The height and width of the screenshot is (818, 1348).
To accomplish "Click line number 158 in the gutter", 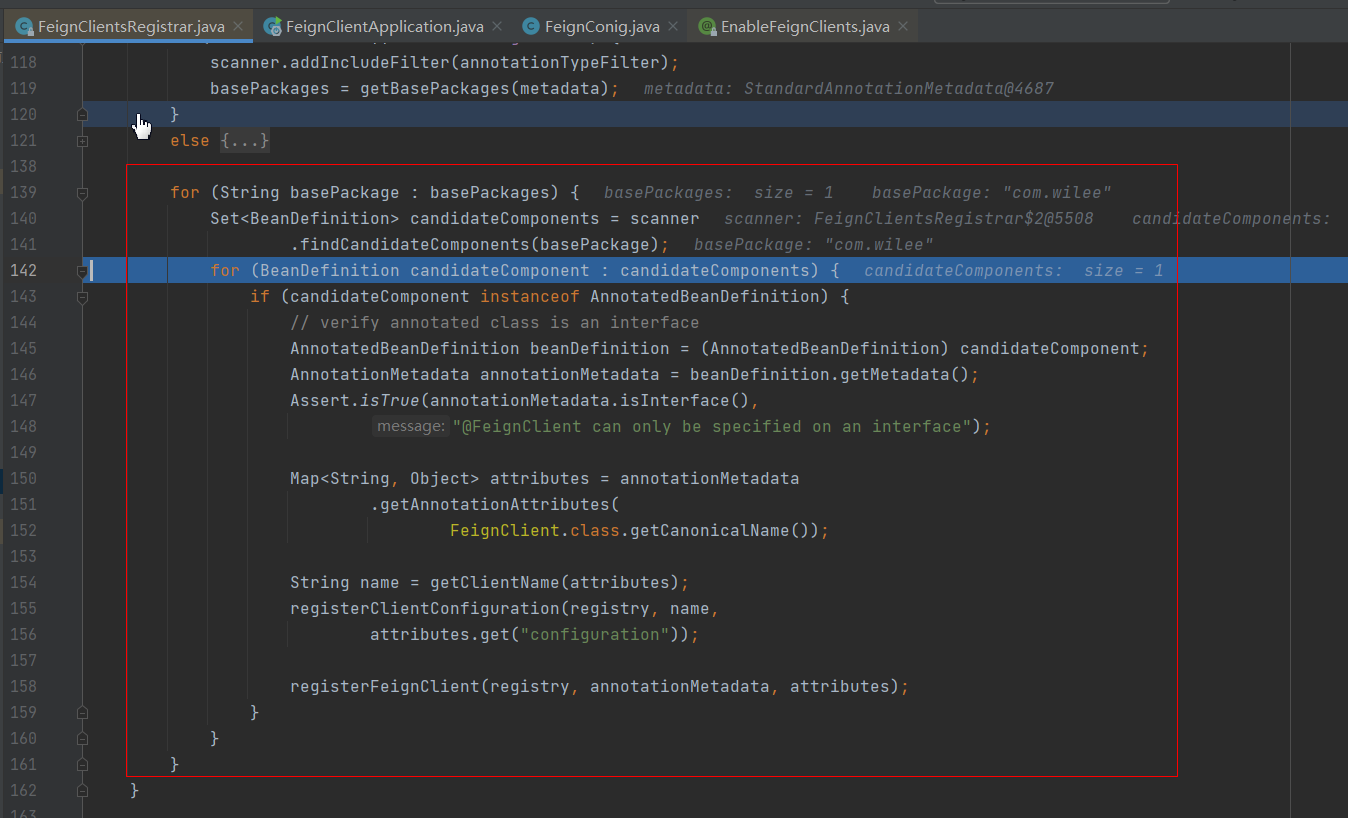I will click(23, 686).
